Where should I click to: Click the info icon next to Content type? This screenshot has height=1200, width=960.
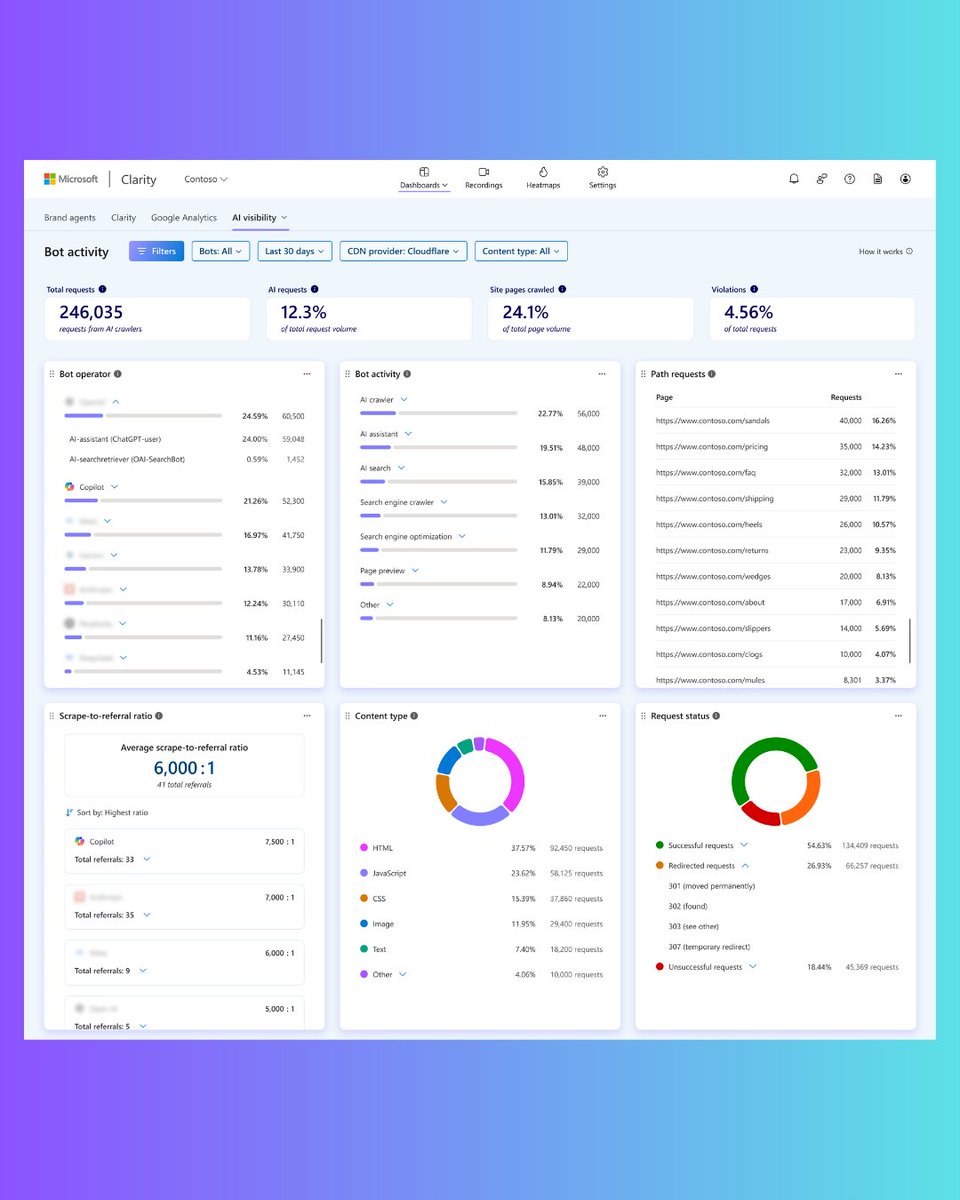click(x=414, y=716)
